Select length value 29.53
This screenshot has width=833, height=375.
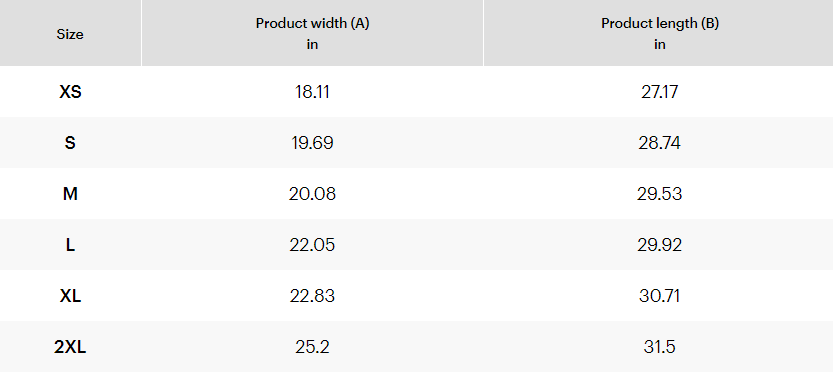tap(660, 194)
